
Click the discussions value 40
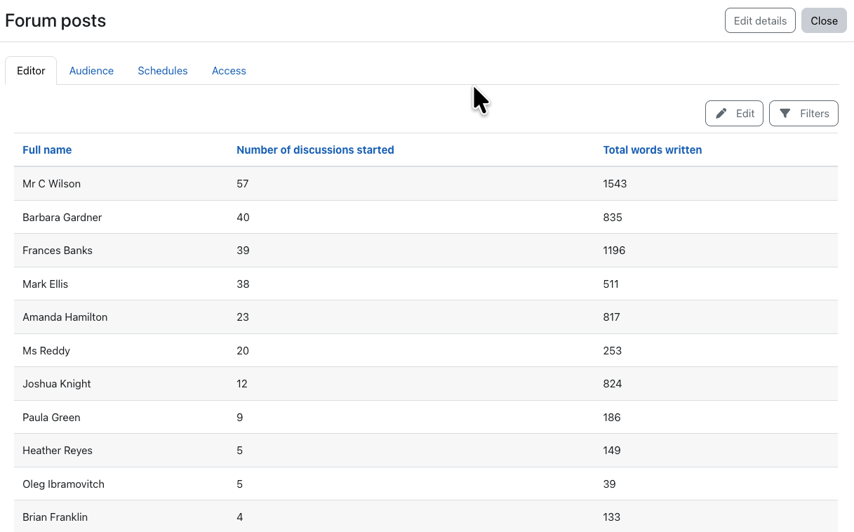click(243, 217)
